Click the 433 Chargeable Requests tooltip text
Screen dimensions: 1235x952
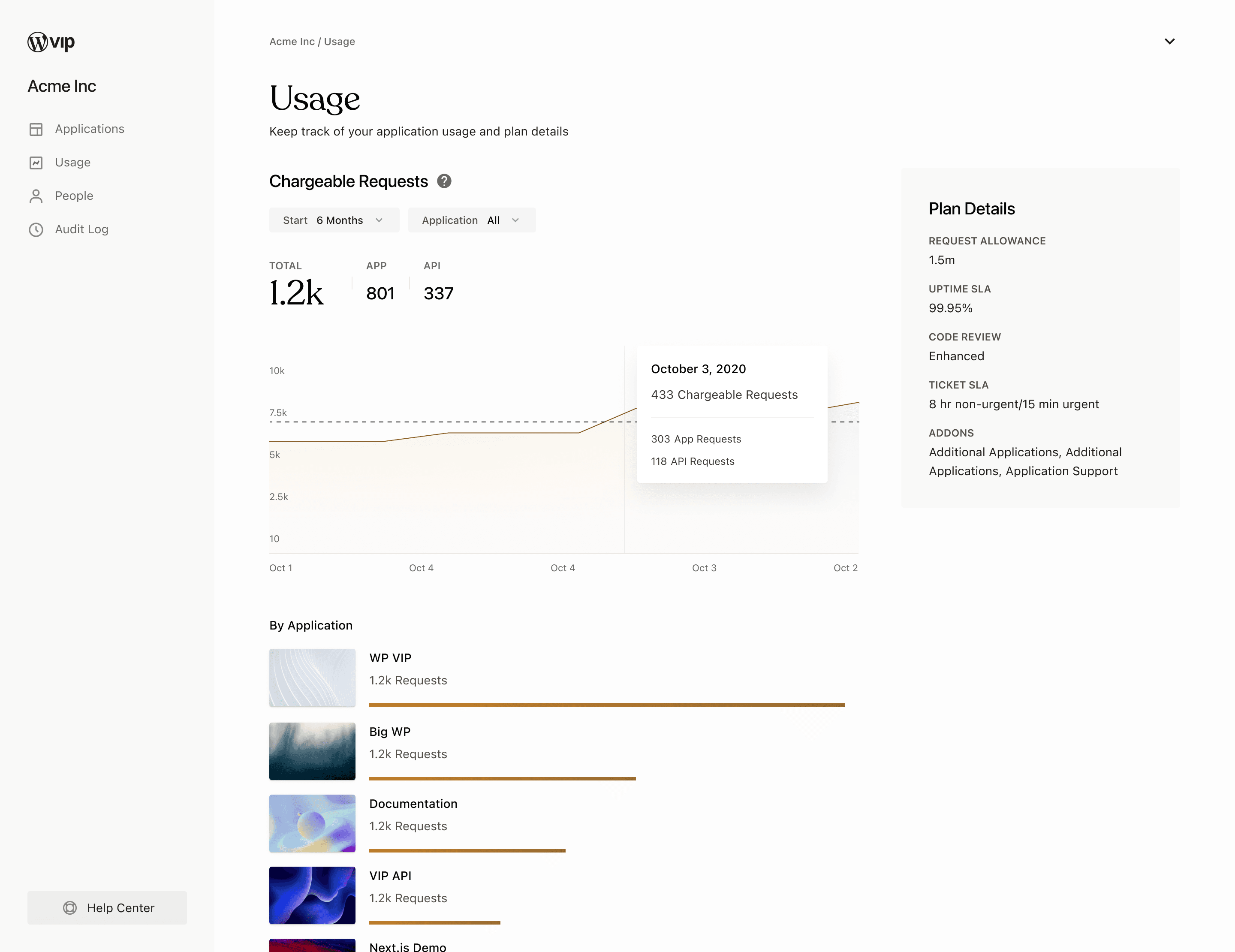pos(724,395)
